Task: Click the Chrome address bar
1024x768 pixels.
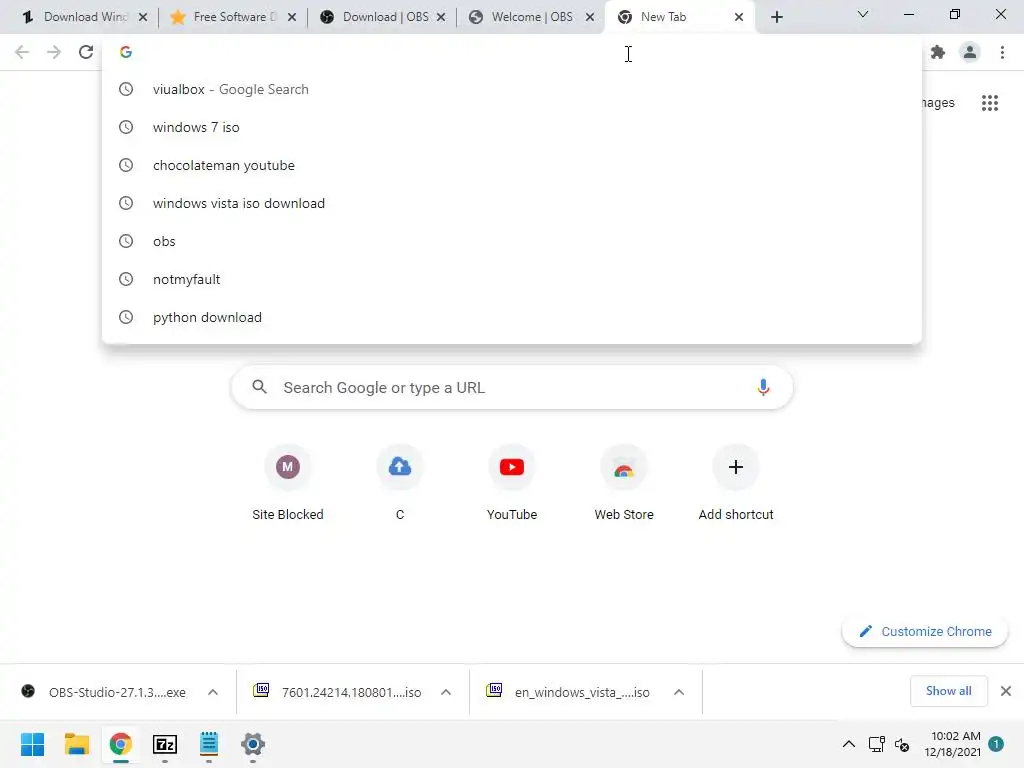Action: pyautogui.click(x=512, y=52)
